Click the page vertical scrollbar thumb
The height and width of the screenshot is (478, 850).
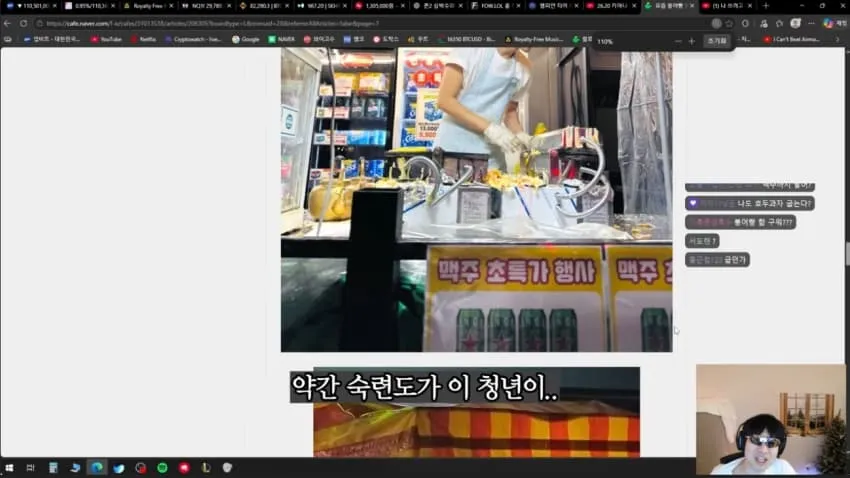pyautogui.click(x=847, y=255)
